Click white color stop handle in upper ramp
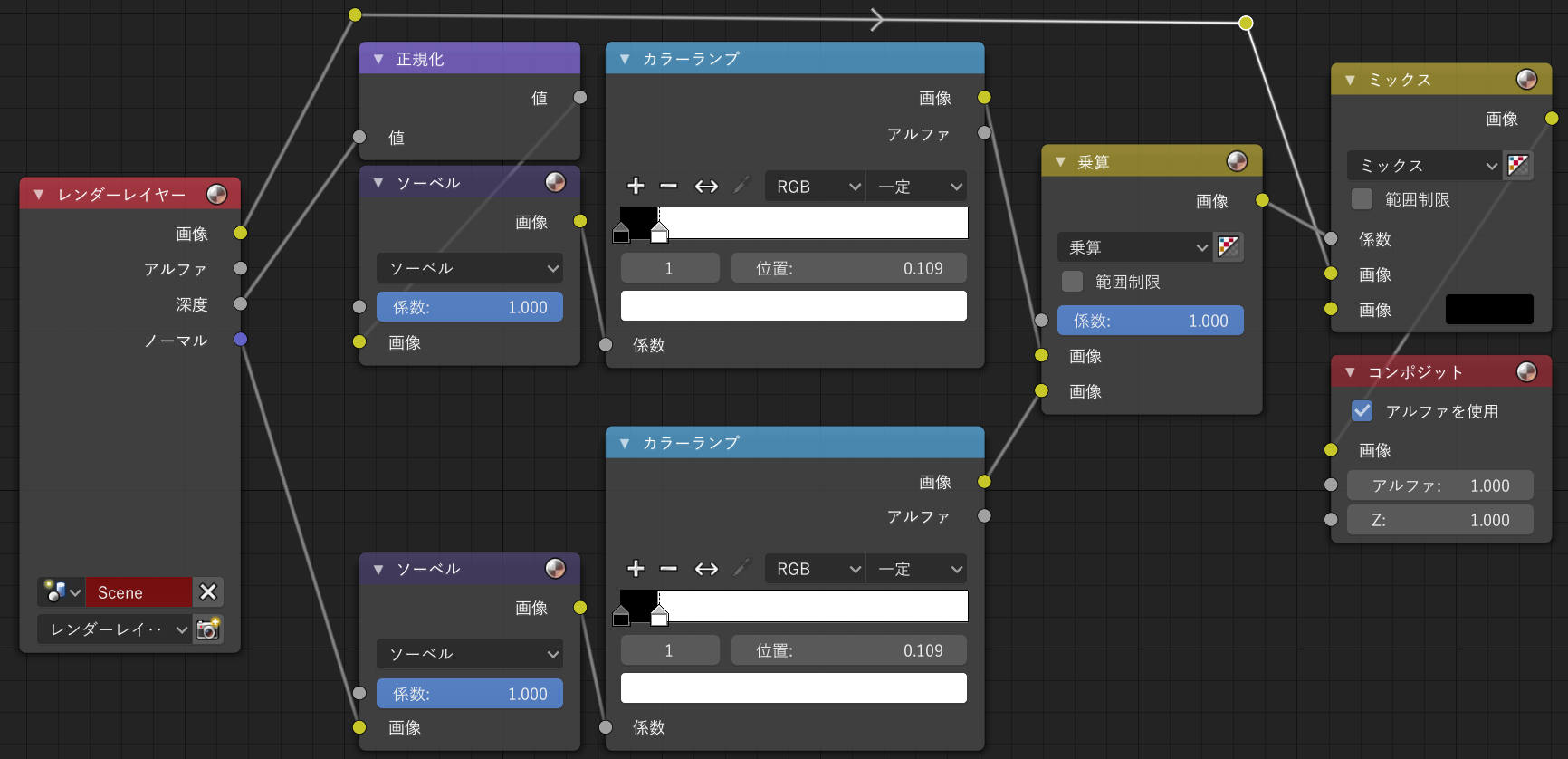The image size is (1568, 759). [660, 234]
